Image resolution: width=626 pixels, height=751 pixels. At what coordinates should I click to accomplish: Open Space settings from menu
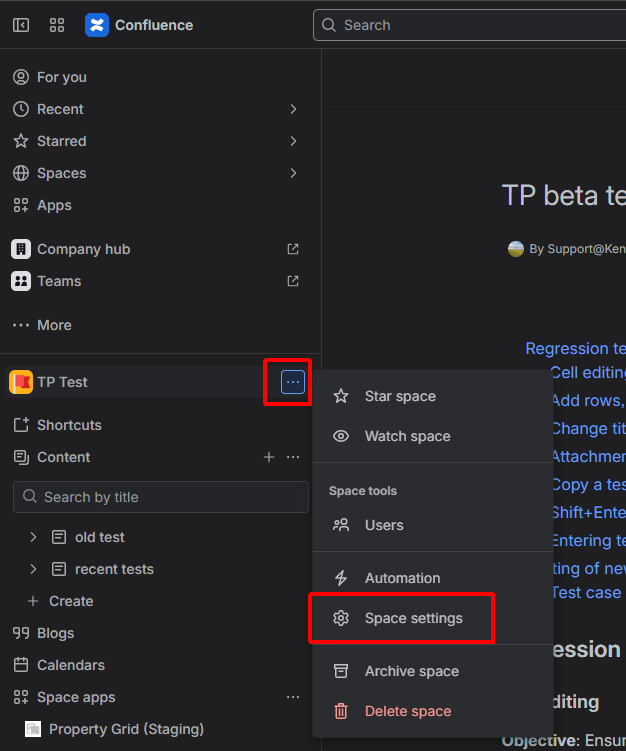(413, 618)
